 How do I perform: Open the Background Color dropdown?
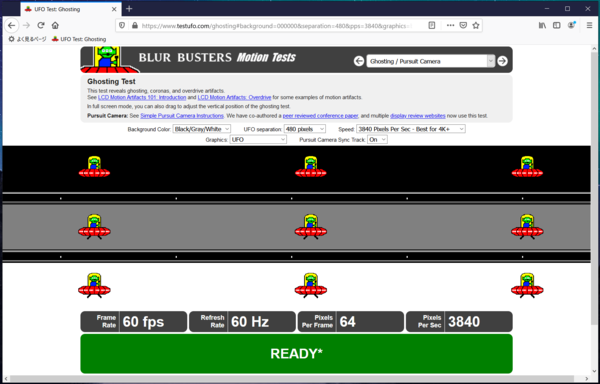(x=202, y=129)
